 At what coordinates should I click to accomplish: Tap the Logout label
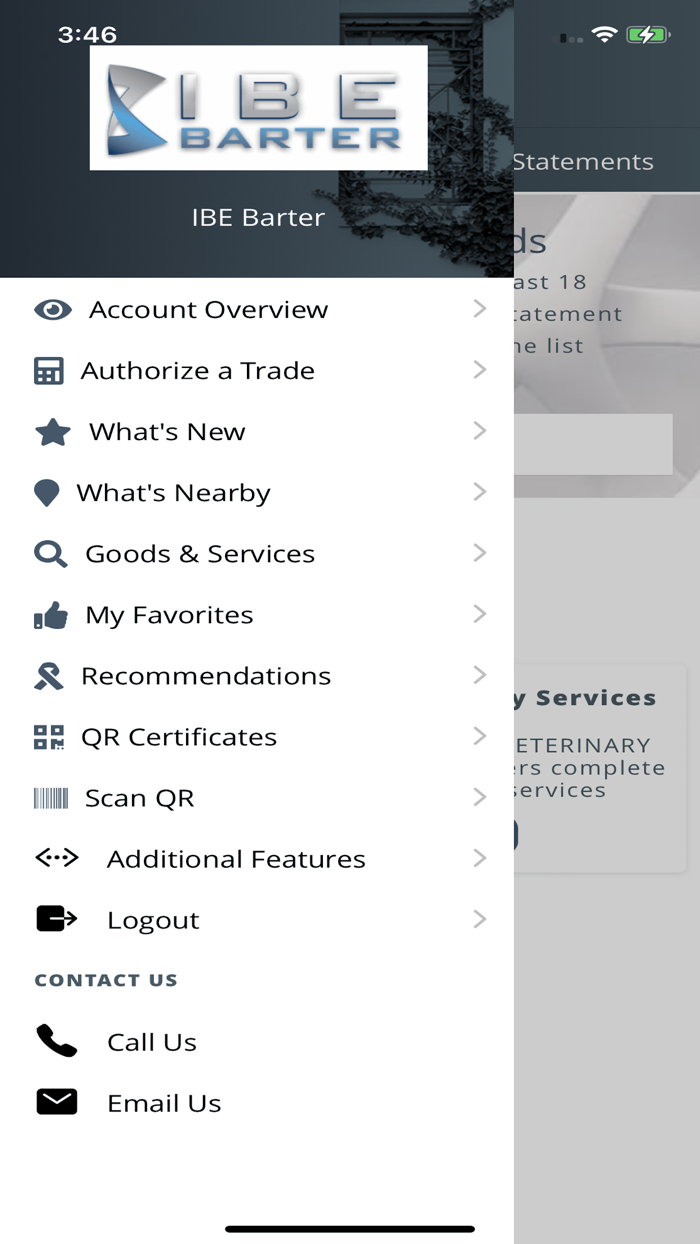click(x=153, y=920)
